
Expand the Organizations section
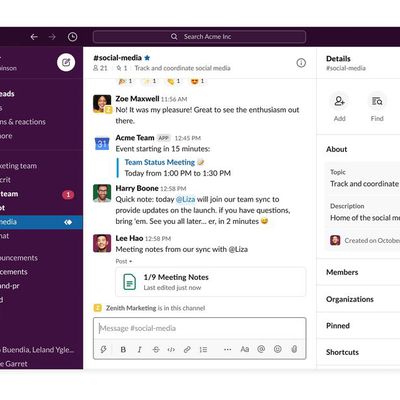pyautogui.click(x=359, y=299)
